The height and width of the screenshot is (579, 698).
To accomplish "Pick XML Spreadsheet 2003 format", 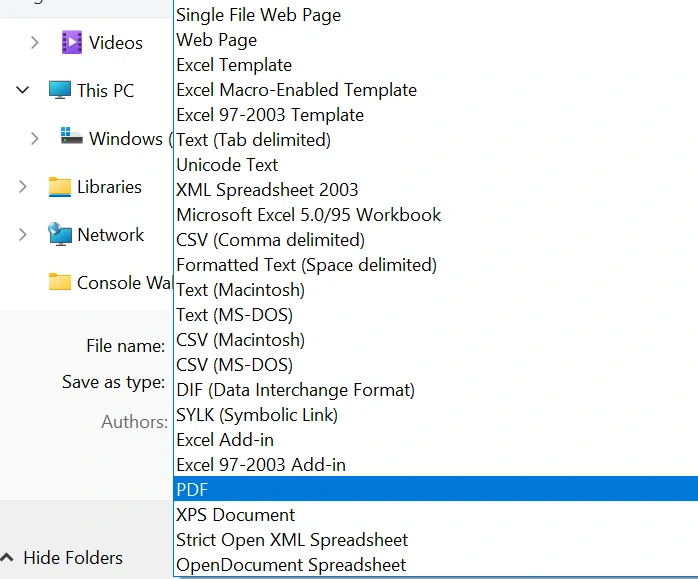I will (x=436, y=190).
